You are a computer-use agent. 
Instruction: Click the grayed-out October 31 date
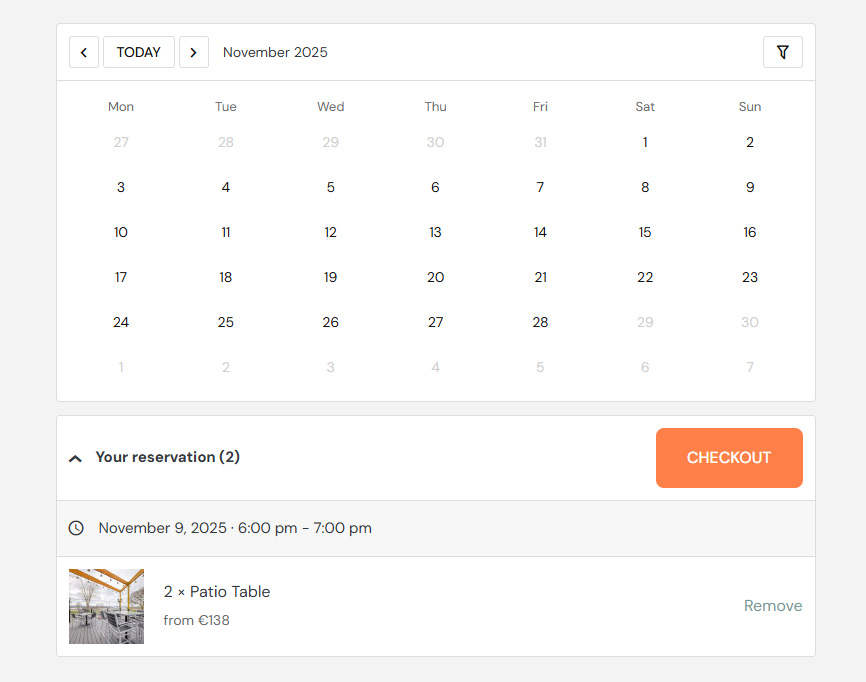(x=540, y=142)
